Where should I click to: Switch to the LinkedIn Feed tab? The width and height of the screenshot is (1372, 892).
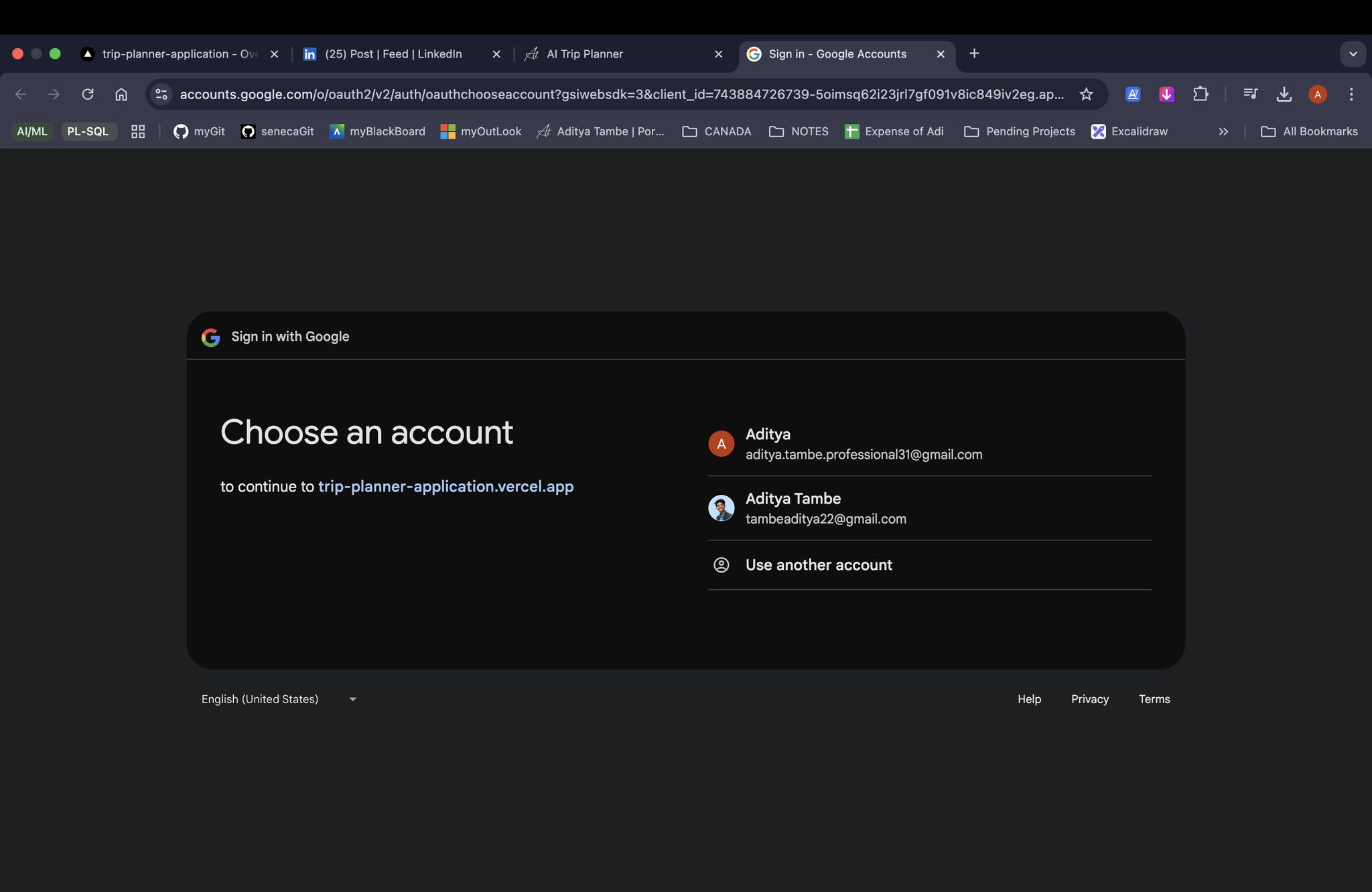pyautogui.click(x=393, y=54)
